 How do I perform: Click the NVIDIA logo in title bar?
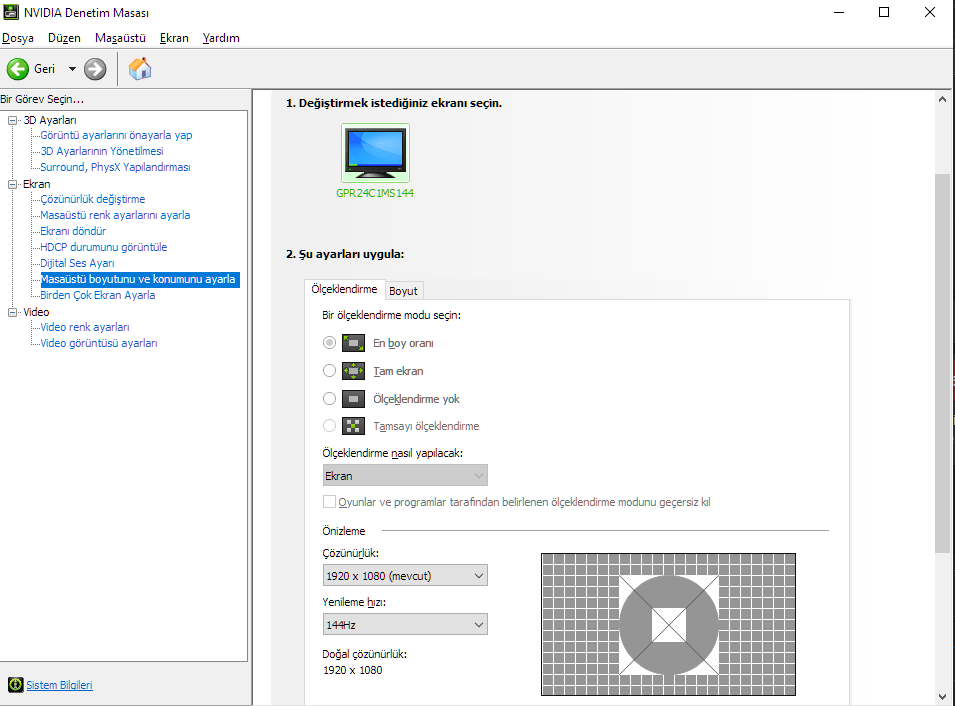point(10,12)
